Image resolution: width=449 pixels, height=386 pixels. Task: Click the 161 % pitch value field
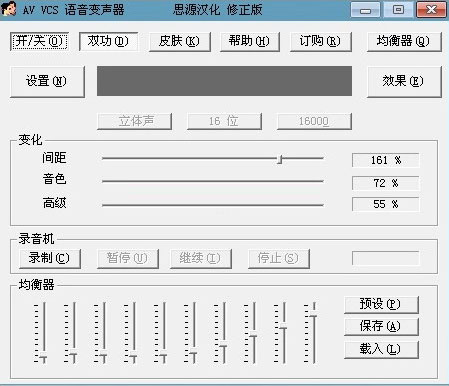click(385, 160)
